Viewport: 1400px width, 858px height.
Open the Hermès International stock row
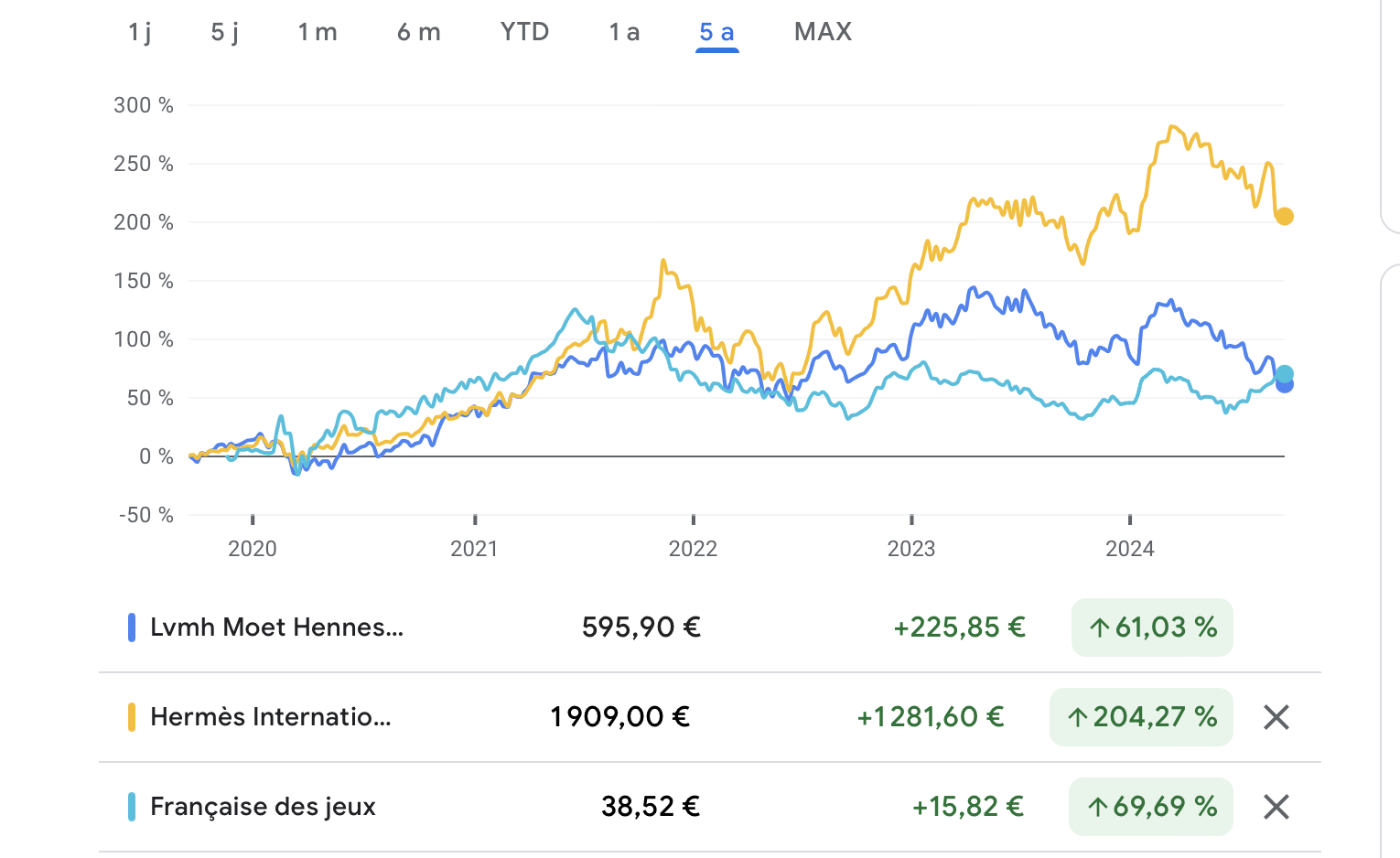point(271,717)
